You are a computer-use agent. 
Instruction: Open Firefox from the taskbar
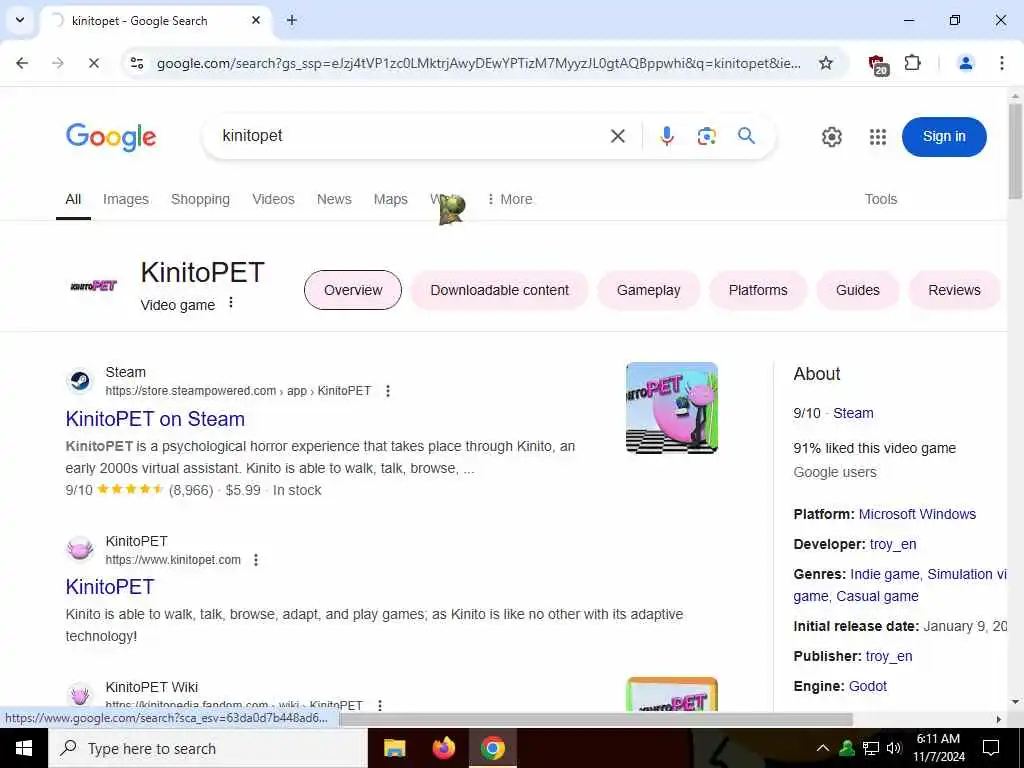(x=444, y=748)
